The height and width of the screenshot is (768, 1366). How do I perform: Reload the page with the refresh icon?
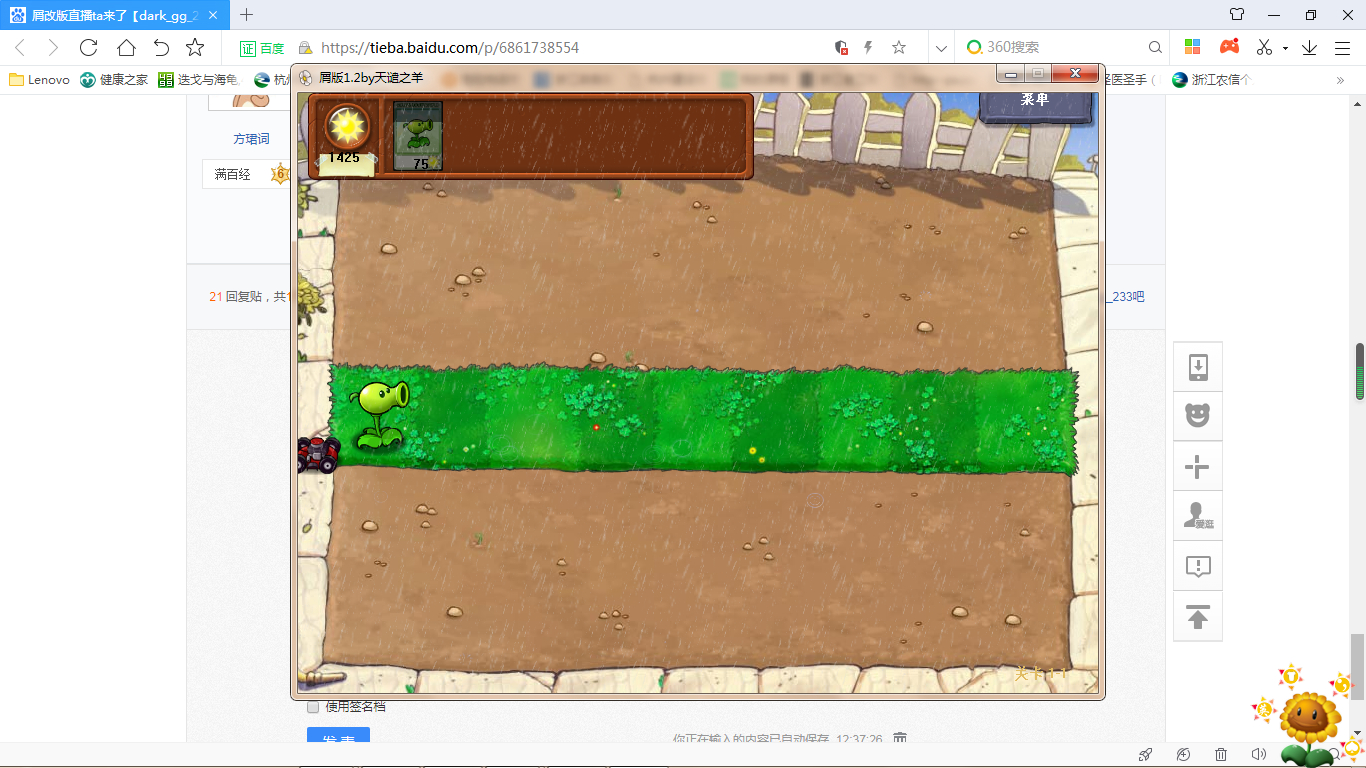[88, 47]
